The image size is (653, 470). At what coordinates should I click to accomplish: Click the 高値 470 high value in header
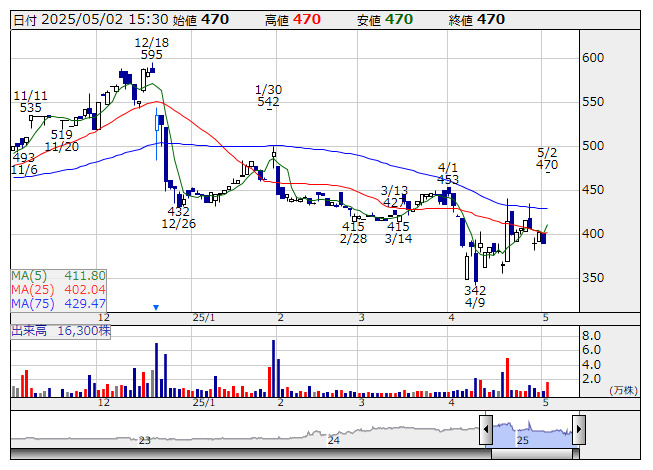click(293, 20)
